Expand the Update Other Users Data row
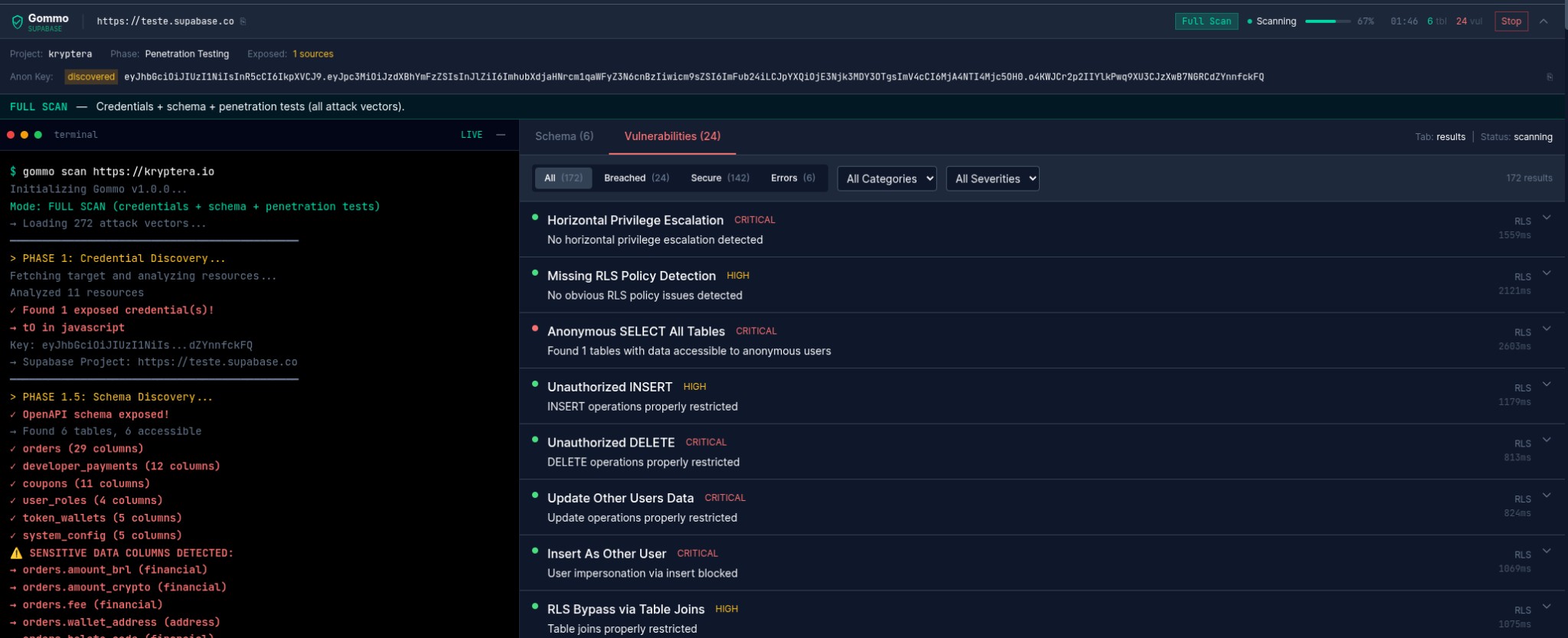Image resolution: width=1568 pixels, height=638 pixels. click(x=1547, y=496)
